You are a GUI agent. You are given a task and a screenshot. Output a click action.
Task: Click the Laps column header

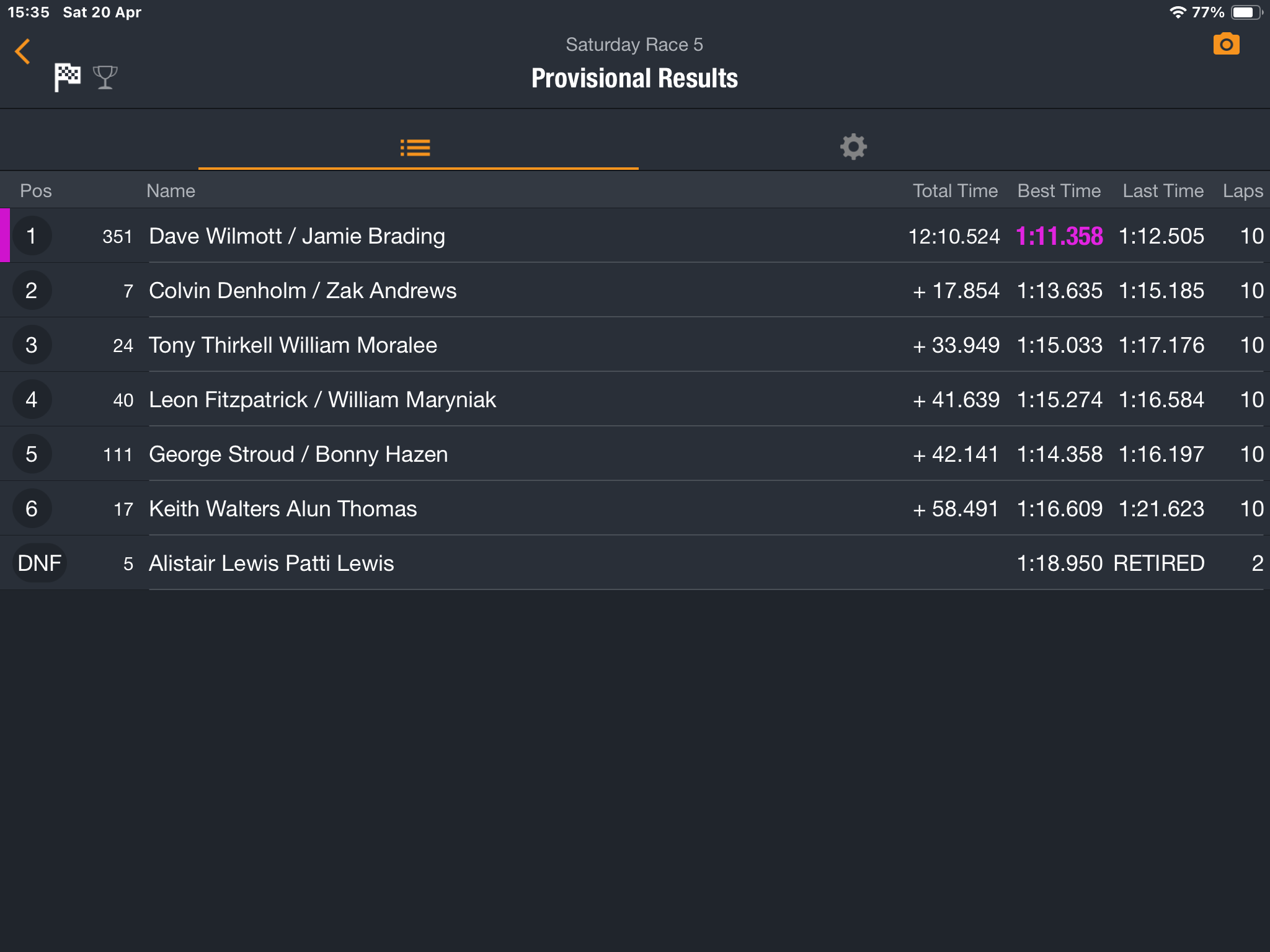coord(1242,191)
